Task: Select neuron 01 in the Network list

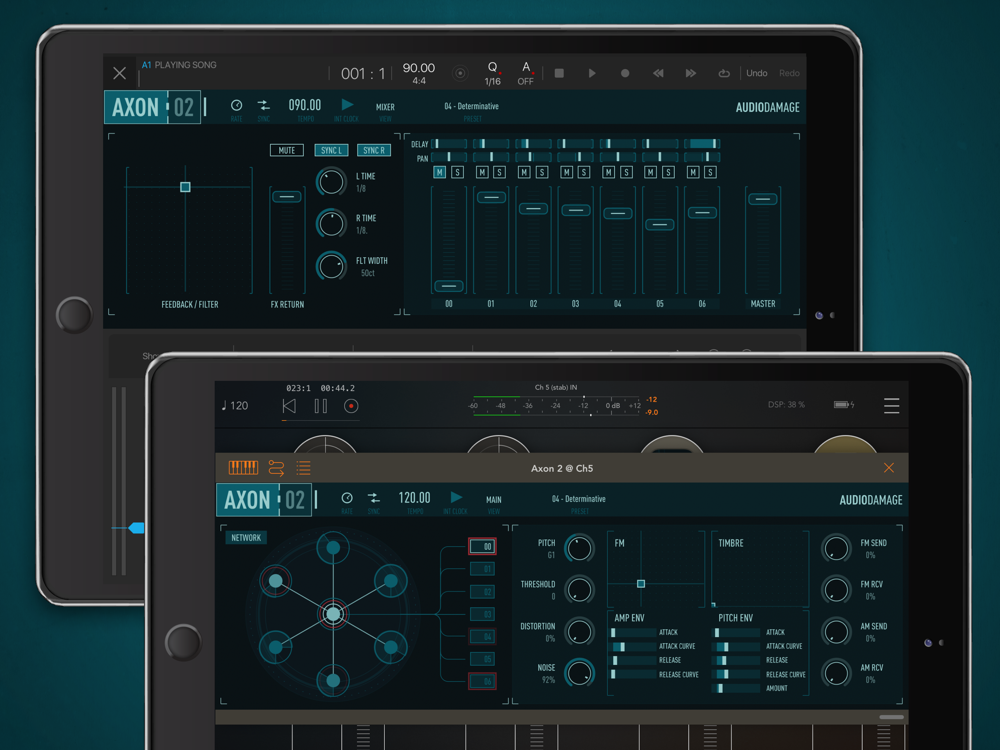Action: click(483, 569)
